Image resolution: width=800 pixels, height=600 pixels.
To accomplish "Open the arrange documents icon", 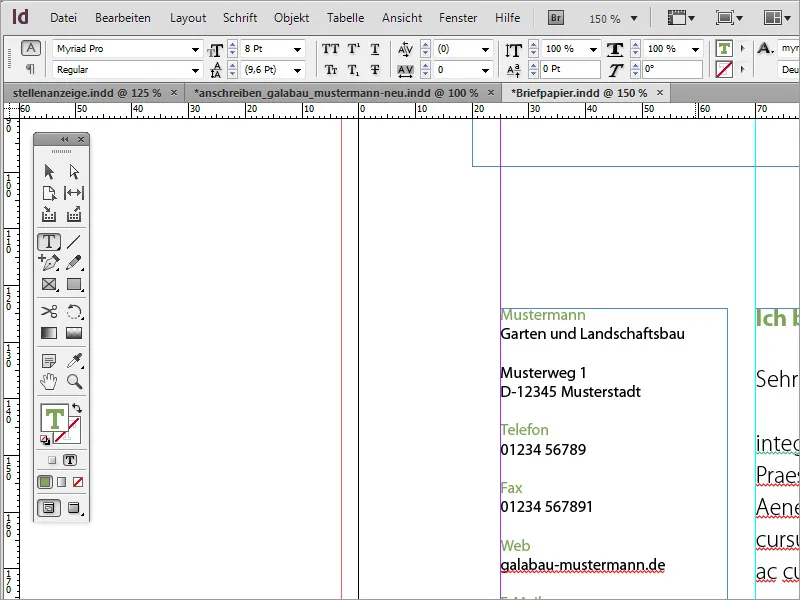I will (x=777, y=18).
